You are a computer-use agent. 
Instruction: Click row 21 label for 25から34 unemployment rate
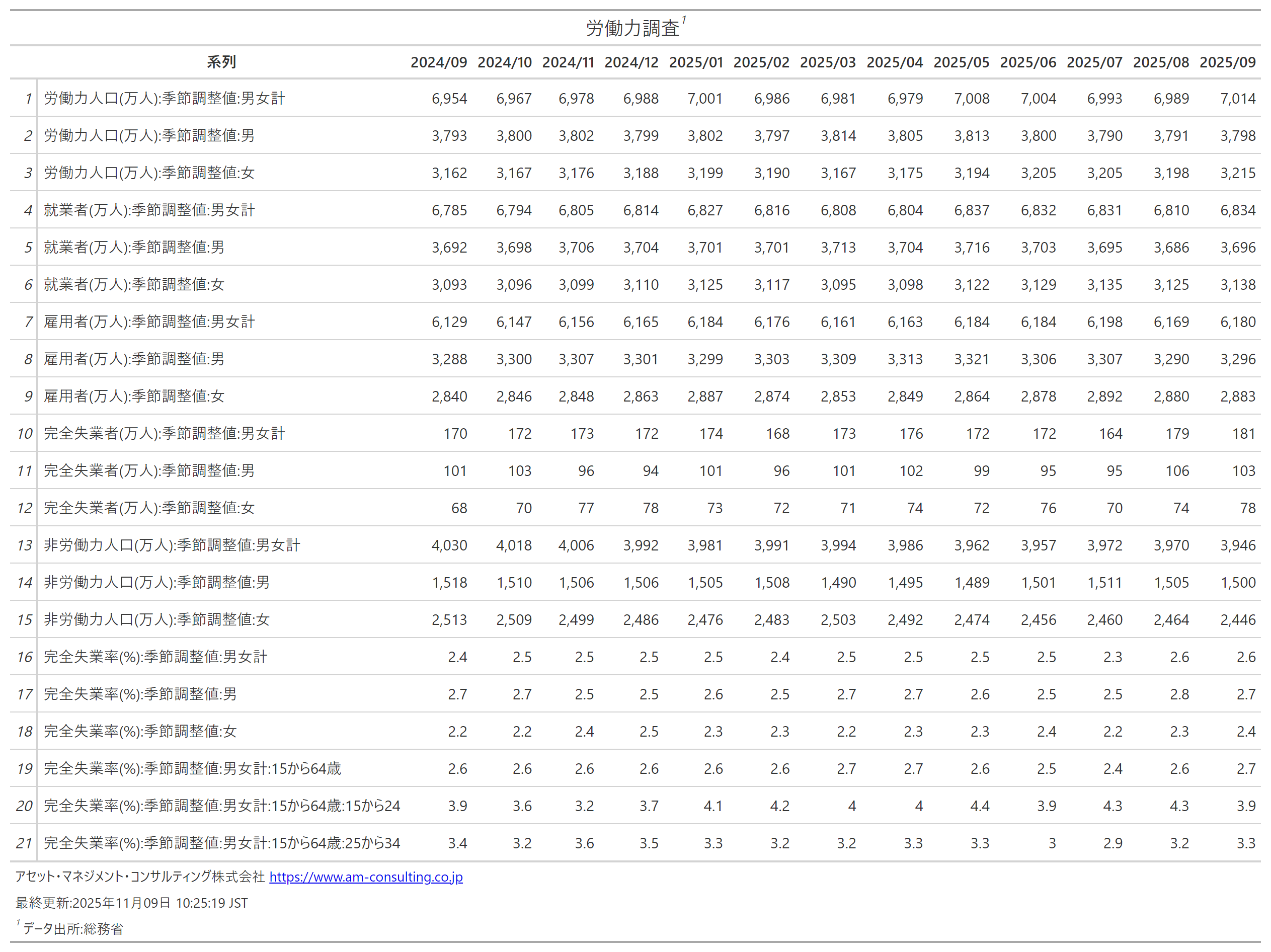coord(222,843)
